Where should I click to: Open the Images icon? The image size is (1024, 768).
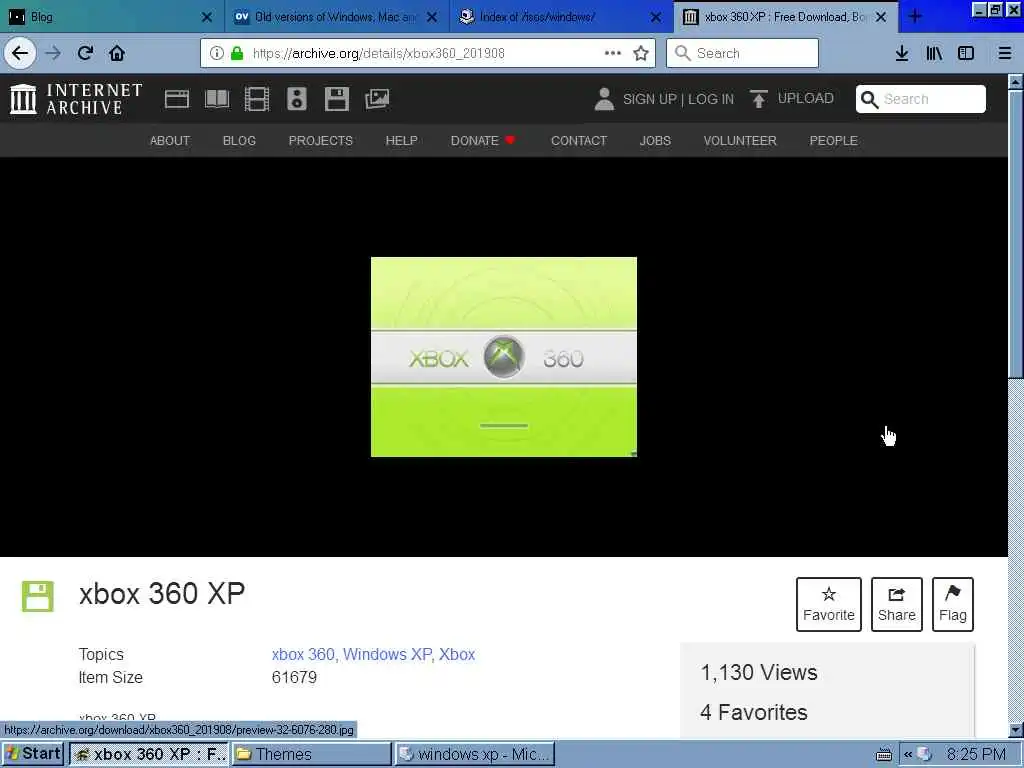pos(377,99)
